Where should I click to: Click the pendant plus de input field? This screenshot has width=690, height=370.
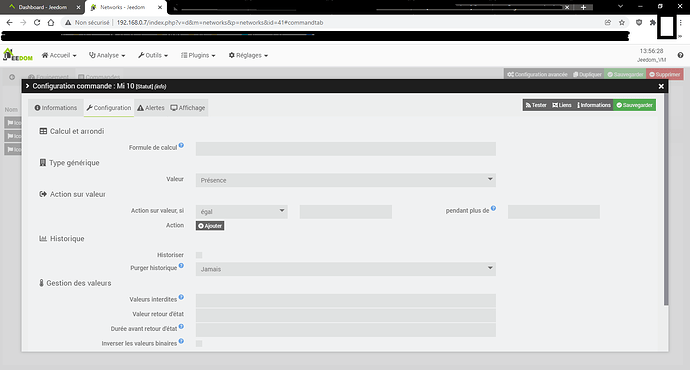coord(554,212)
